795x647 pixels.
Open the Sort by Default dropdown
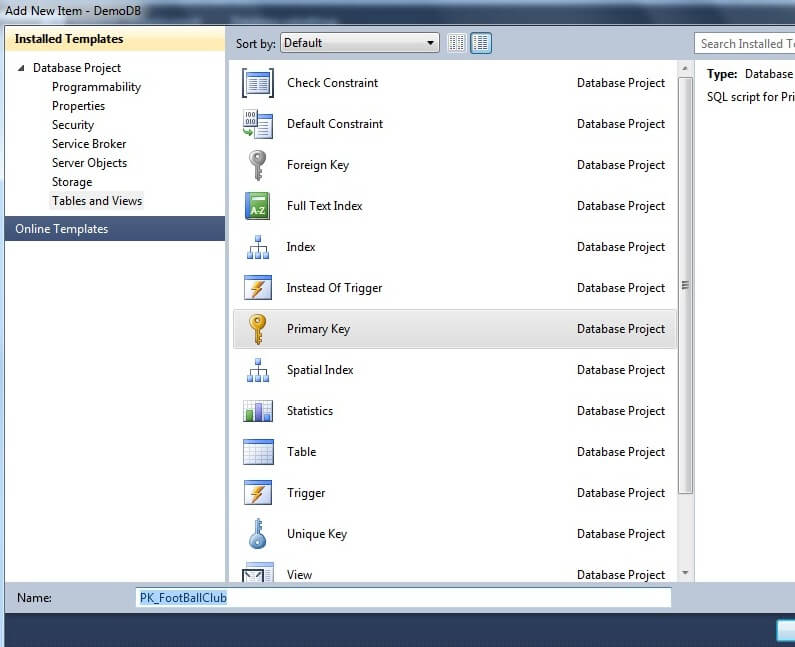pos(360,43)
